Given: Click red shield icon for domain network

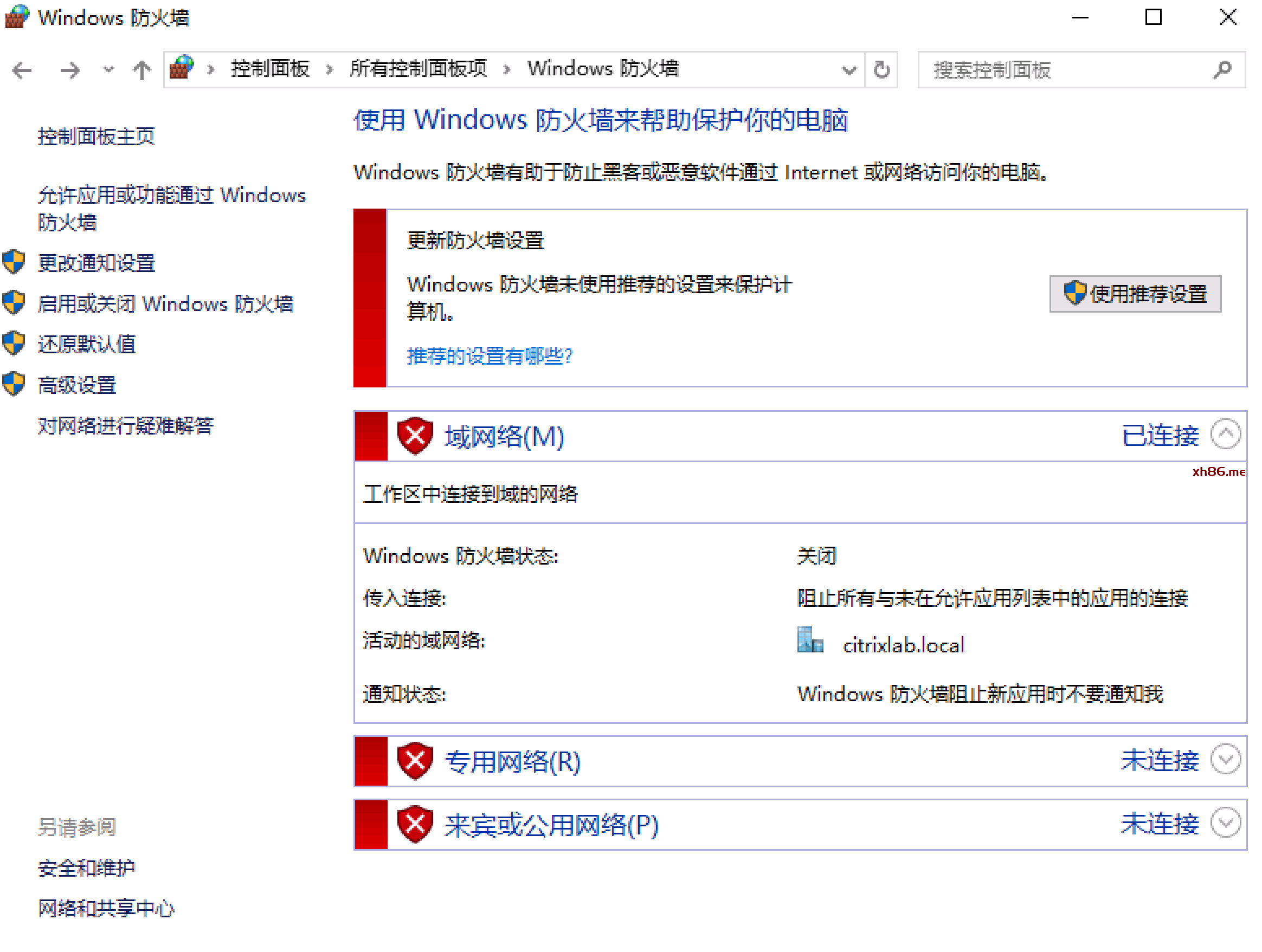Looking at the screenshot, I should [415, 436].
